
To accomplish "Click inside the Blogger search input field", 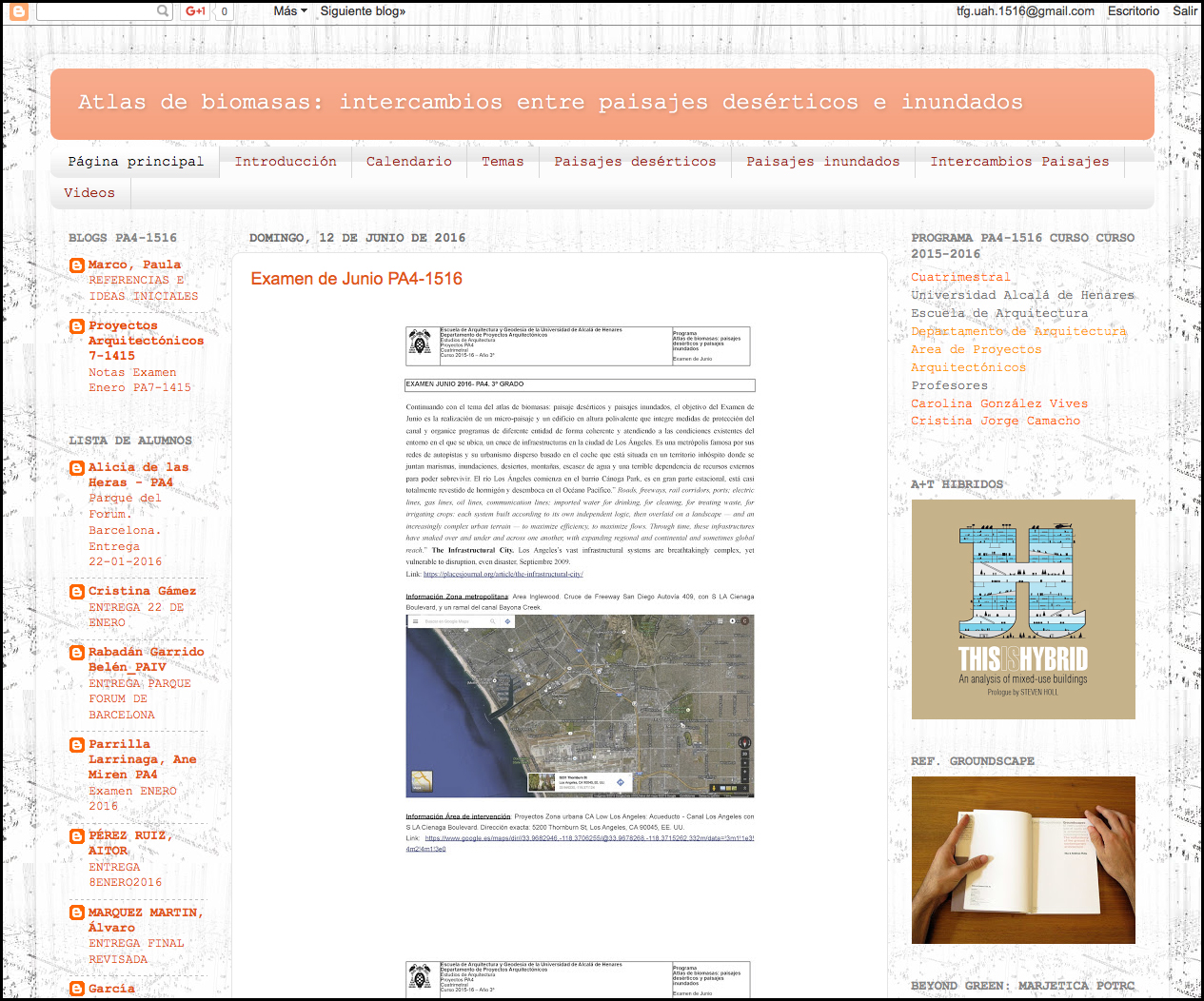I will pos(95,10).
